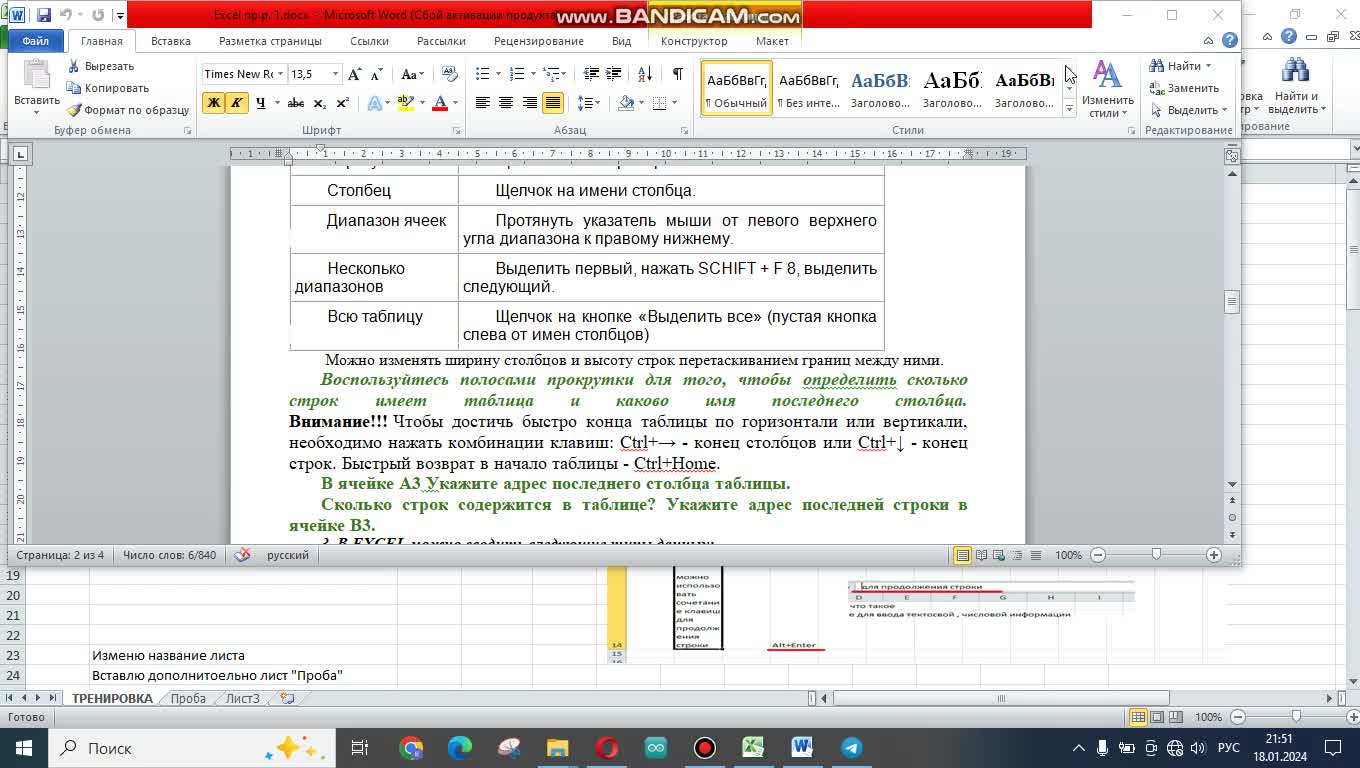
Task: Switch to Normal view in Excel's status bar
Action: click(x=1138, y=717)
